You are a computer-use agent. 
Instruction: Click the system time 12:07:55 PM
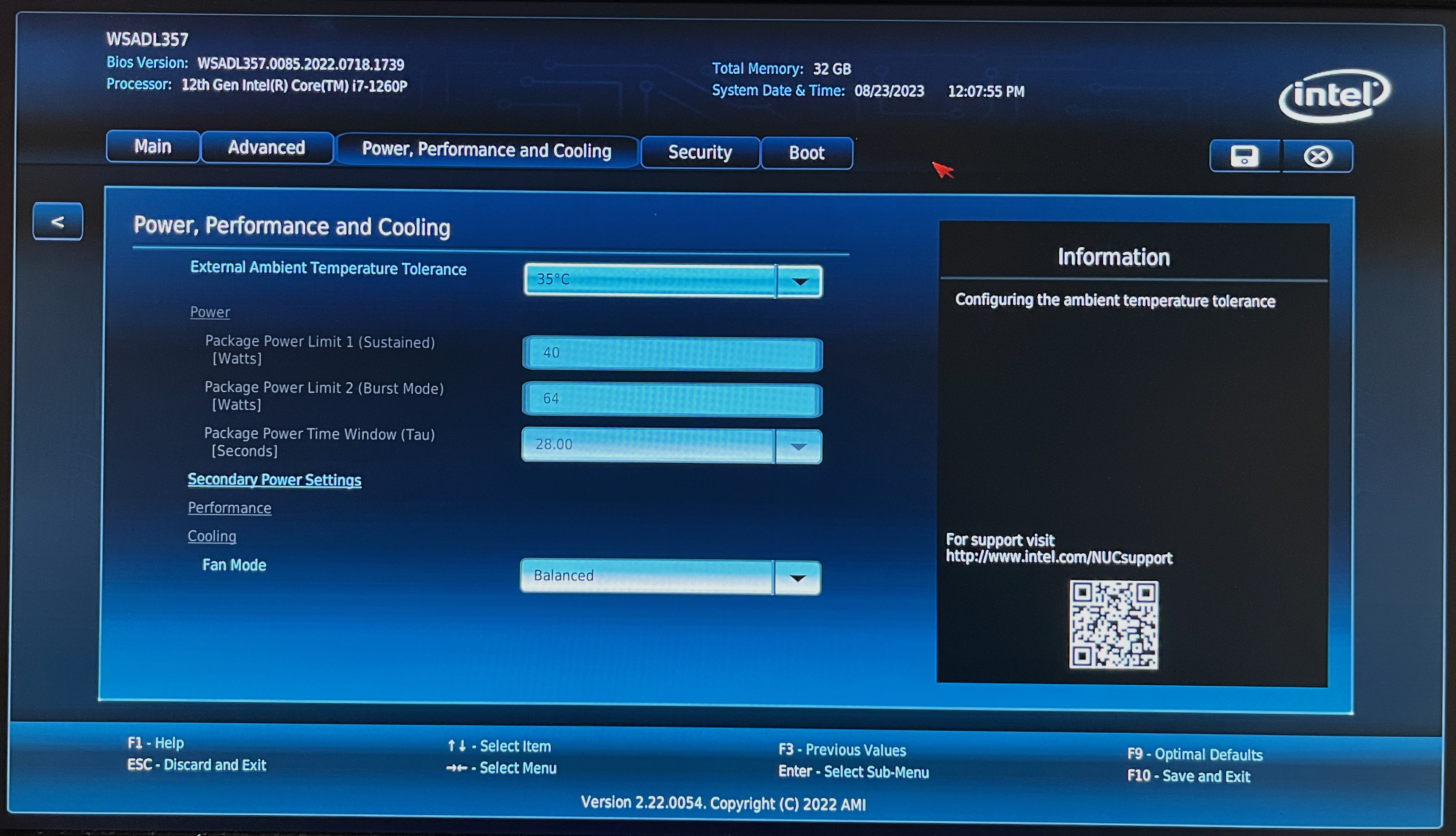pos(986,91)
